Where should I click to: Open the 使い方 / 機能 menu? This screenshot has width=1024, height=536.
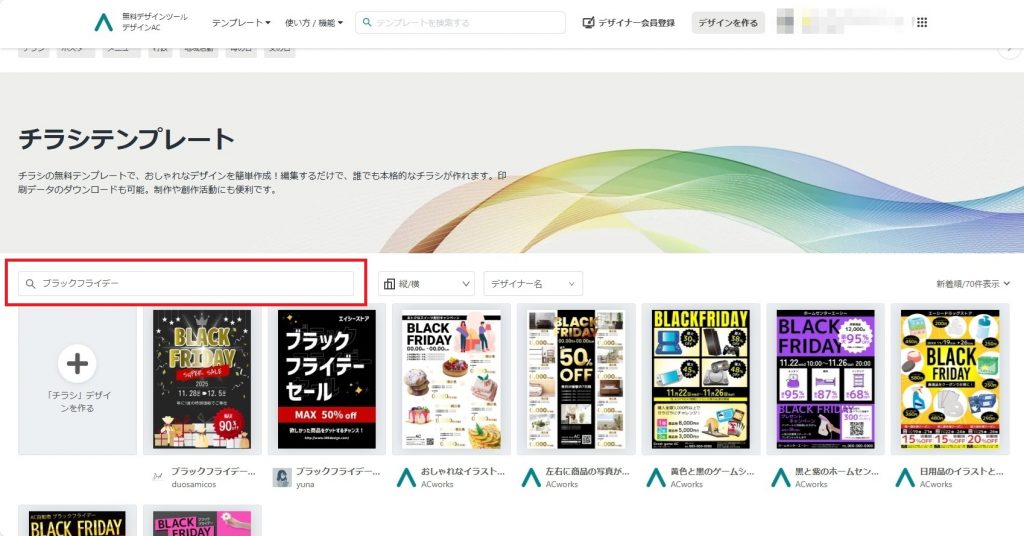pos(313,23)
